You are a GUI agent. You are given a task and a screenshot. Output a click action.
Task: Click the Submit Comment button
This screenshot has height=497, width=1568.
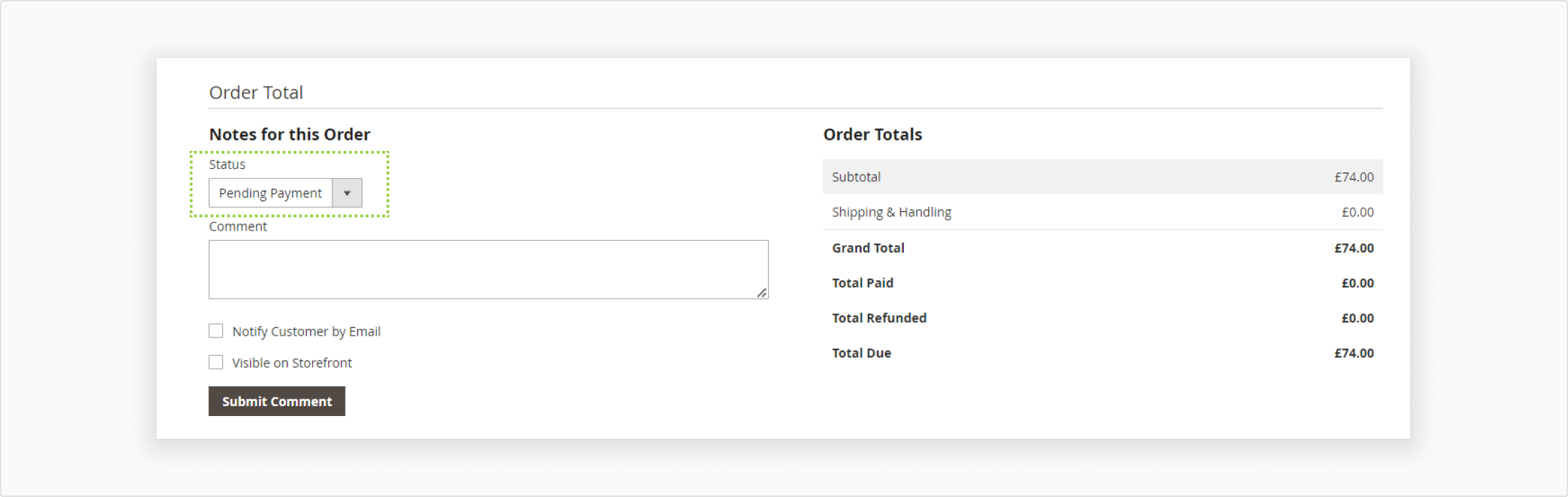click(x=277, y=401)
